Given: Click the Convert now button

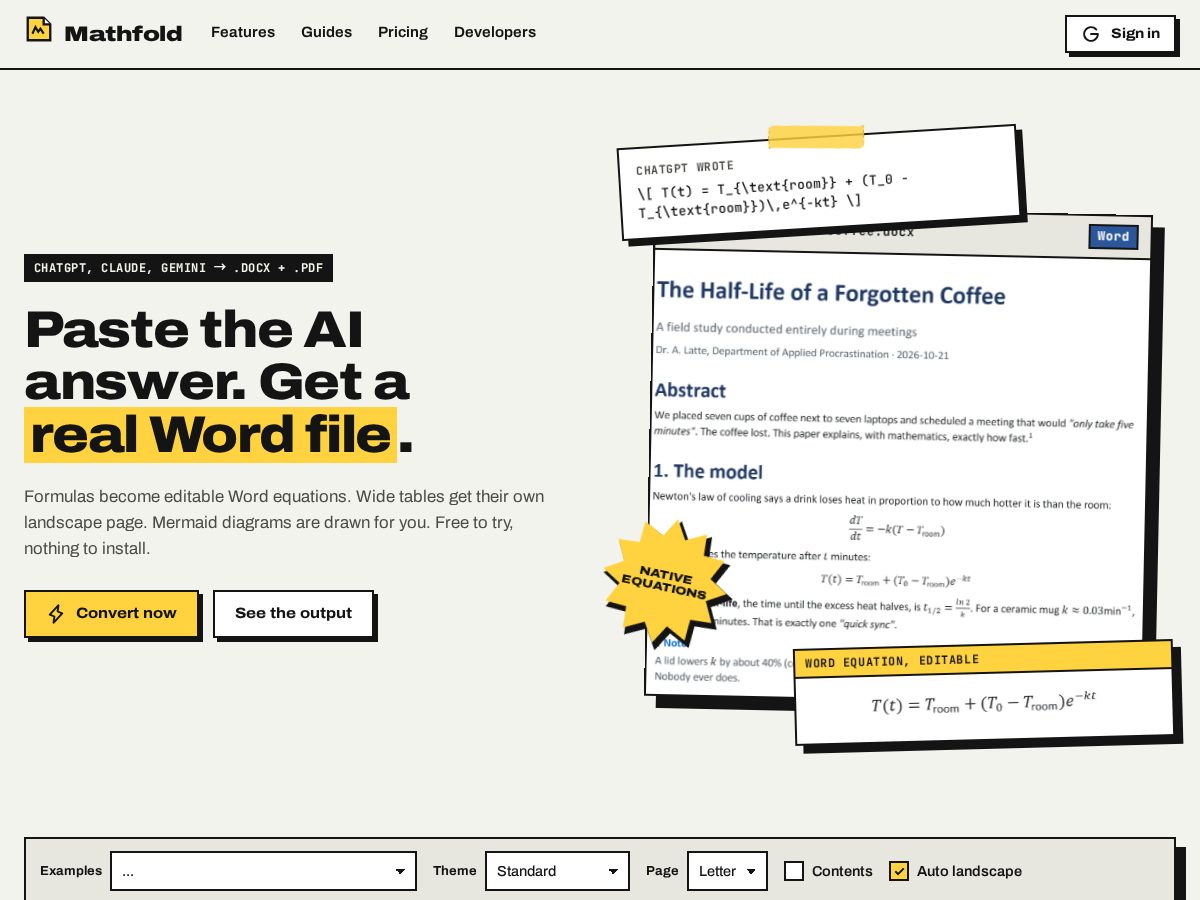Looking at the screenshot, I should point(111,614).
